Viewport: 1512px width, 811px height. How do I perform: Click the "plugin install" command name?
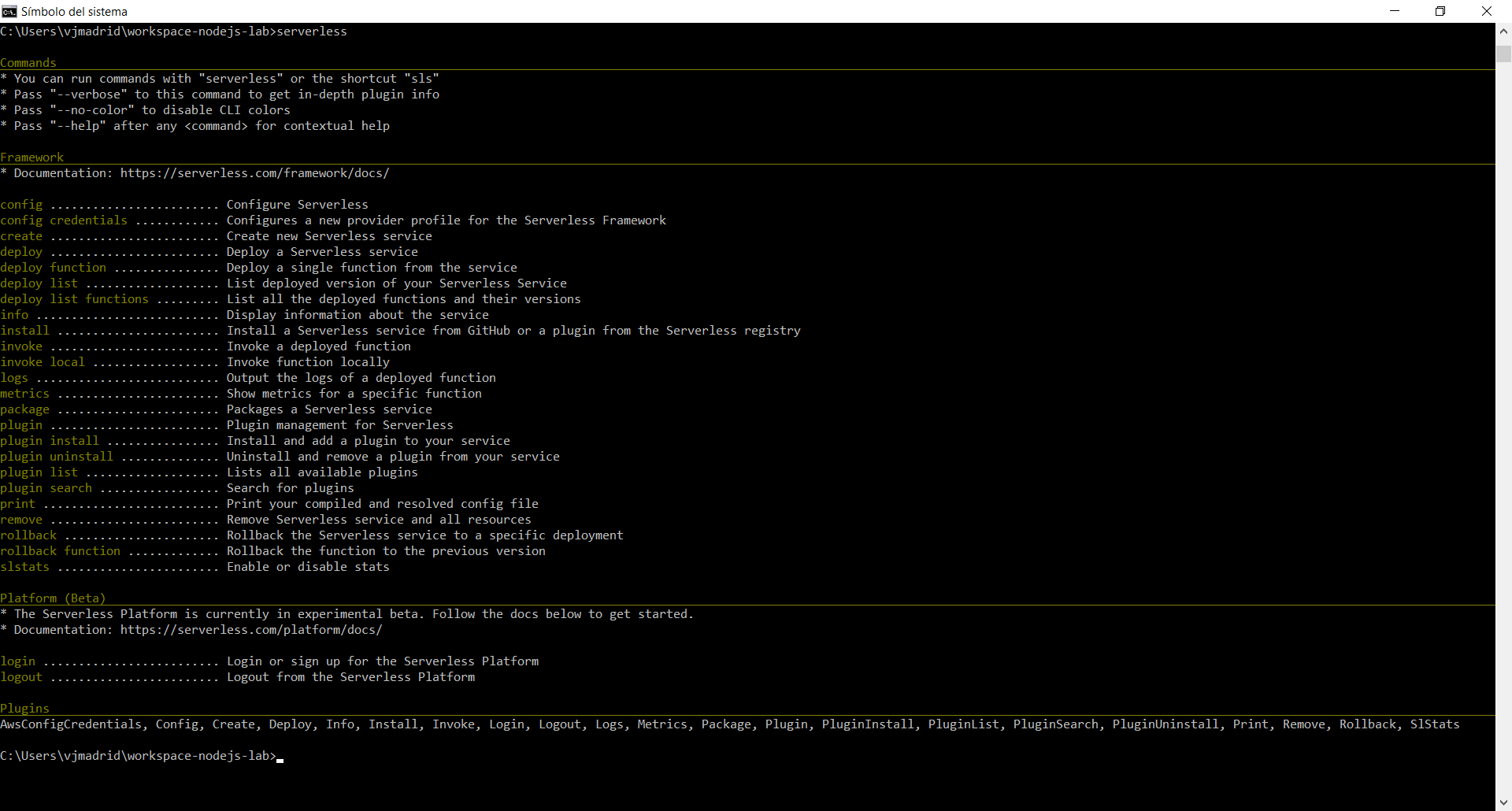pyautogui.click(x=50, y=441)
